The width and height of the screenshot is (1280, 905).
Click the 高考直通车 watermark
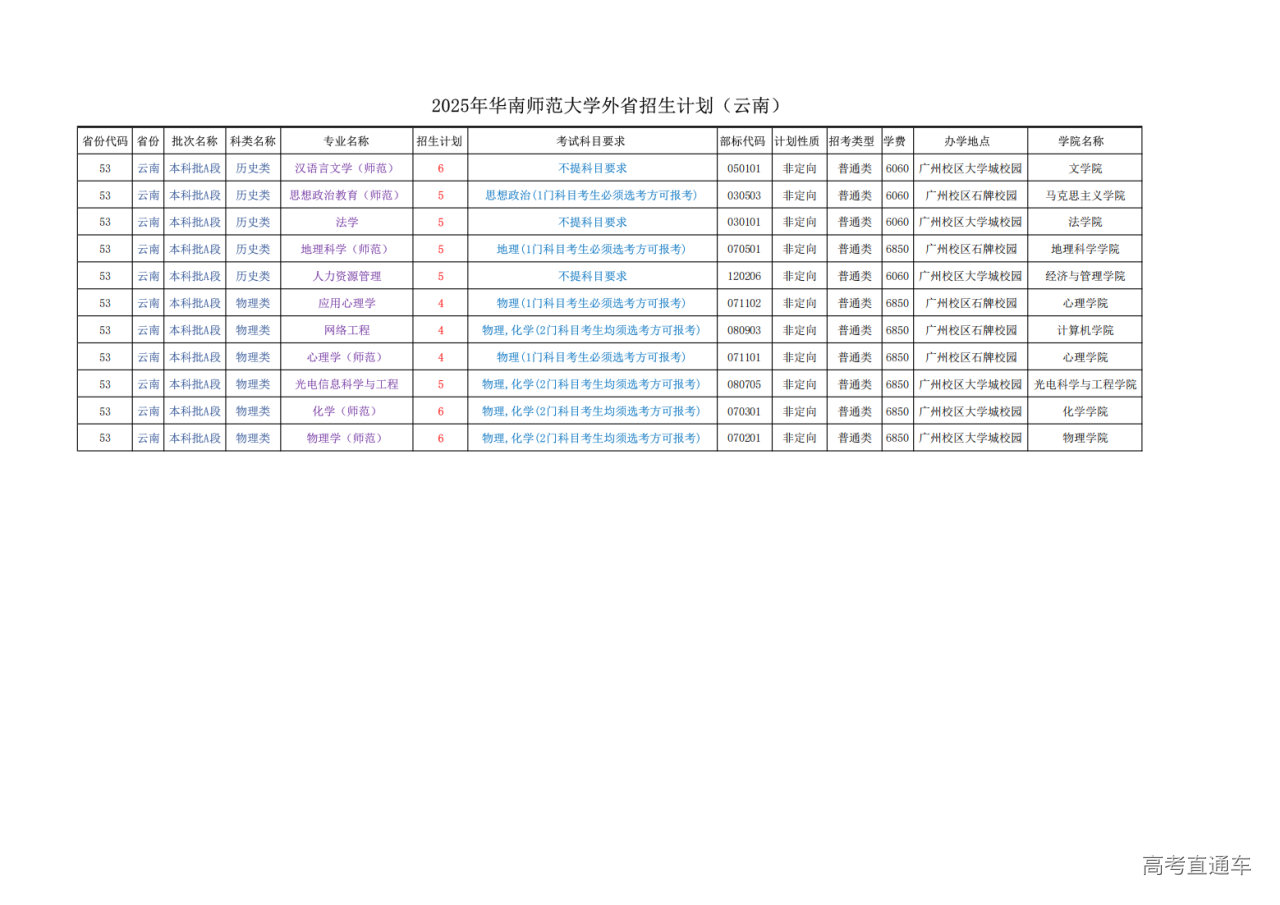(x=1196, y=865)
